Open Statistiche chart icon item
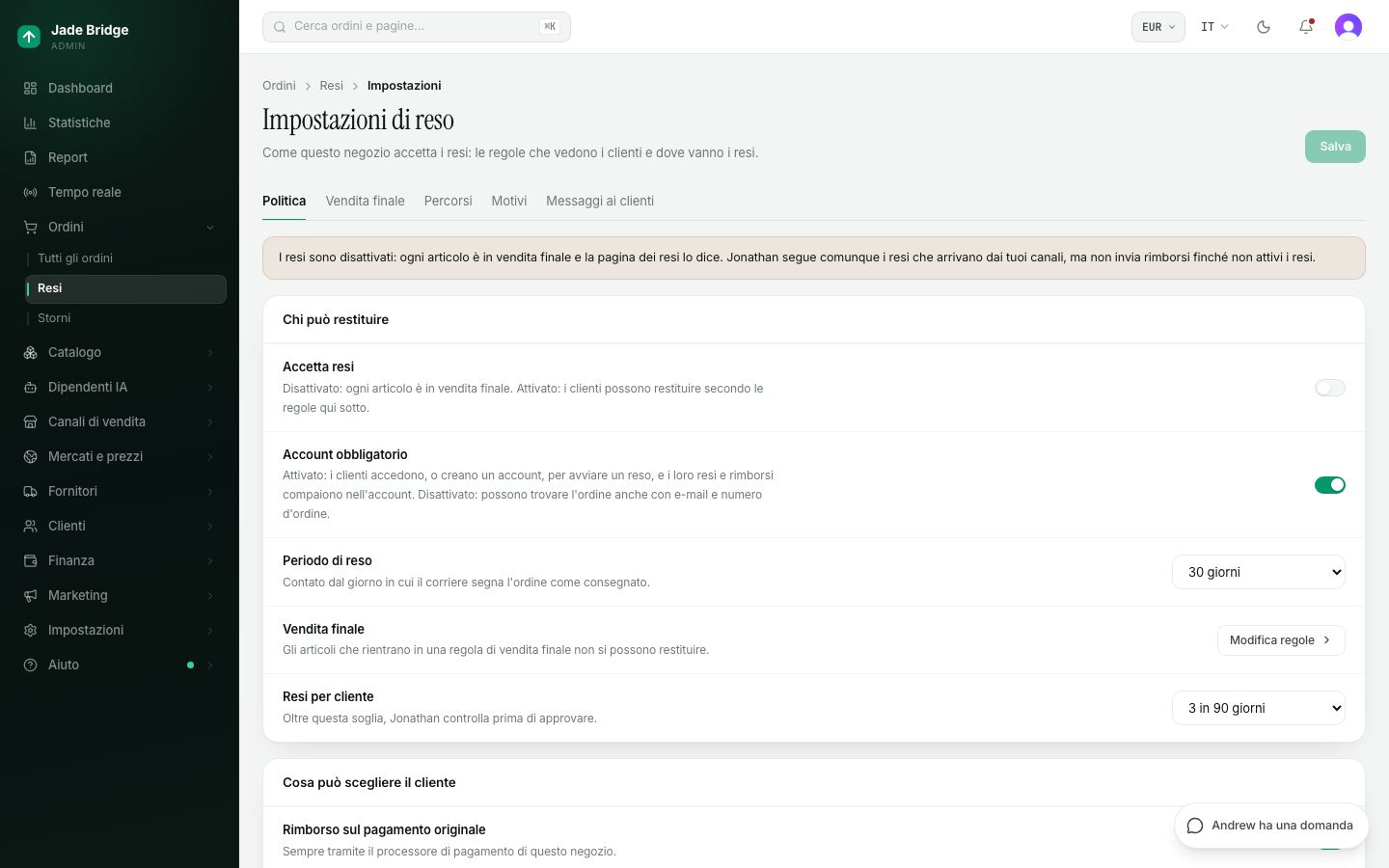The image size is (1389, 868). coord(30,122)
